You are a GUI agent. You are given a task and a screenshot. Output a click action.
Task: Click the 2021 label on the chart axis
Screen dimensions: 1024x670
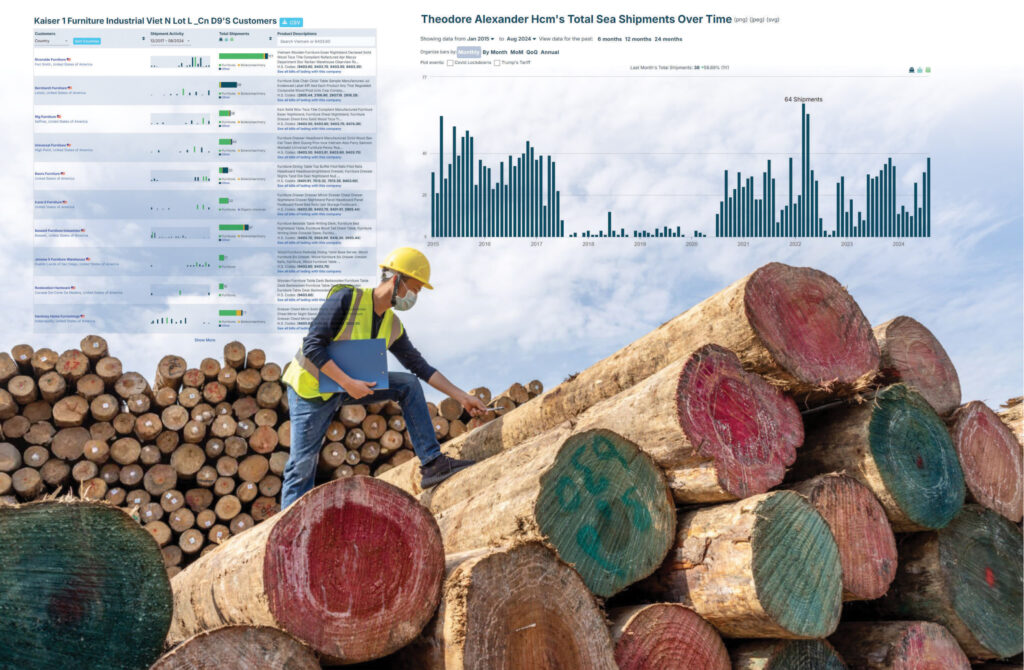click(743, 244)
